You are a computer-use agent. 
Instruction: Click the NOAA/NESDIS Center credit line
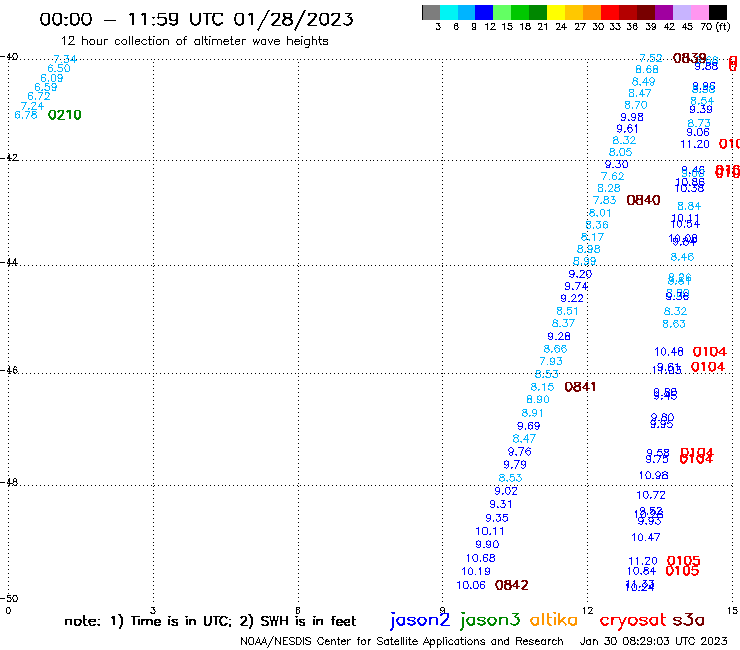point(402,641)
